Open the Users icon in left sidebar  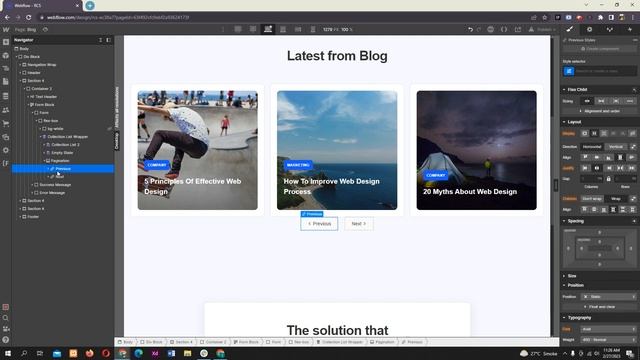(x=6, y=110)
